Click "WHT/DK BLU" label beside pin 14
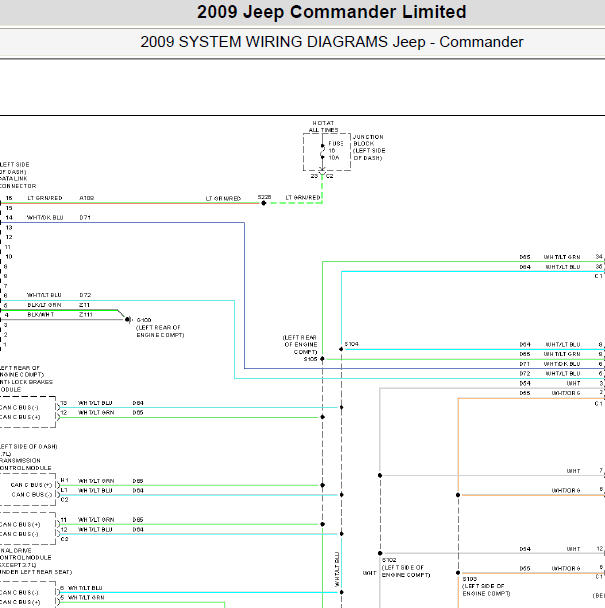The height and width of the screenshot is (608, 605). (45, 218)
